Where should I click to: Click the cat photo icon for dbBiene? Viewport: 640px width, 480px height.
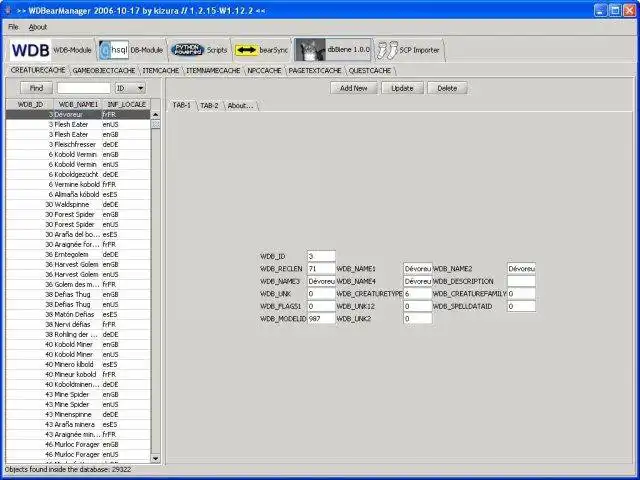(310, 50)
